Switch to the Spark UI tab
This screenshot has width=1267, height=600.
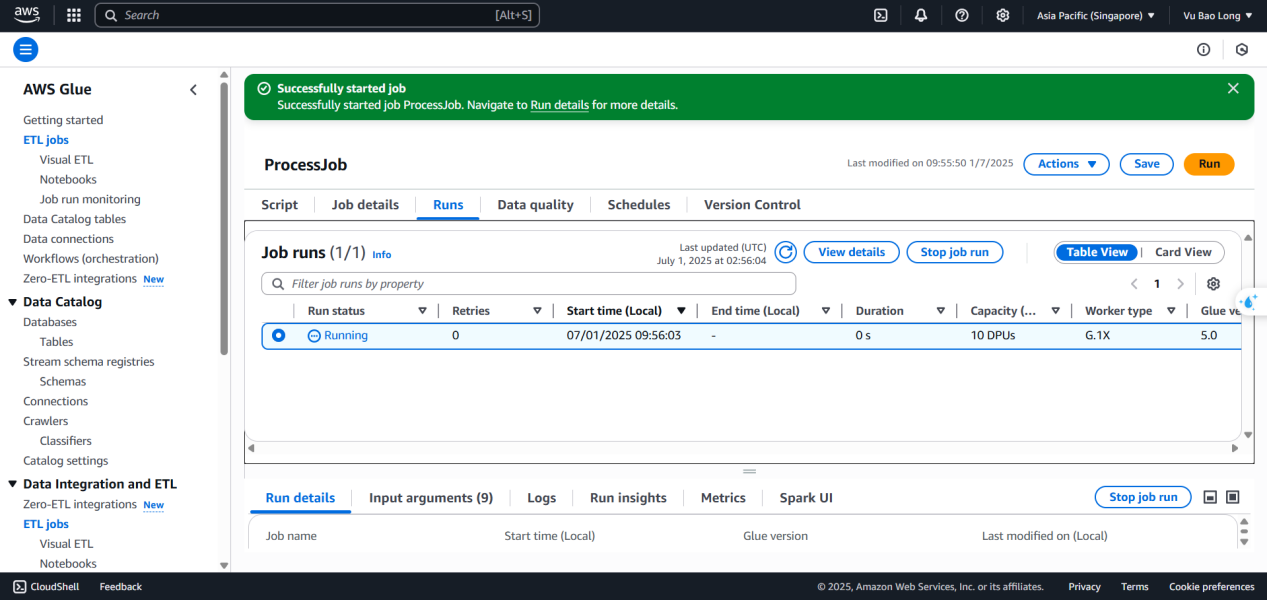806,498
